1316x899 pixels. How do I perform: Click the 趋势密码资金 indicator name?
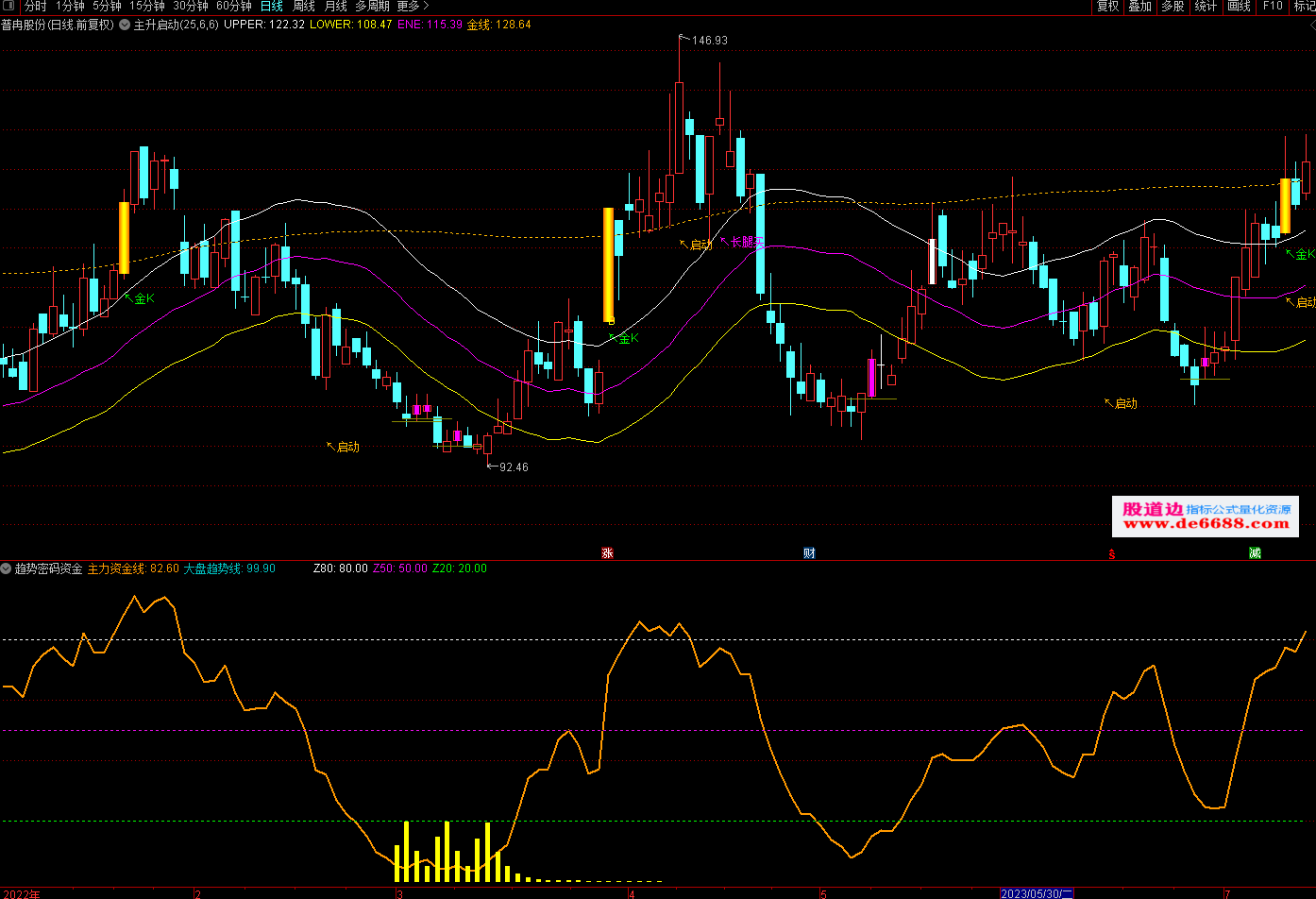point(49,568)
